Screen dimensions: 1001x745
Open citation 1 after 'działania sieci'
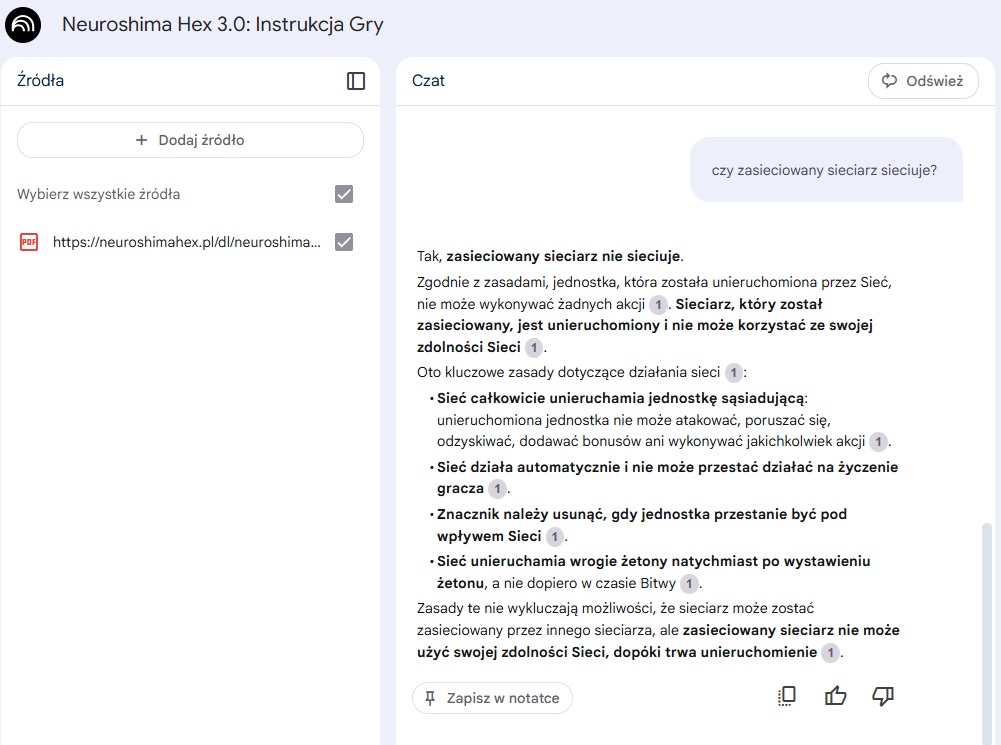point(734,373)
